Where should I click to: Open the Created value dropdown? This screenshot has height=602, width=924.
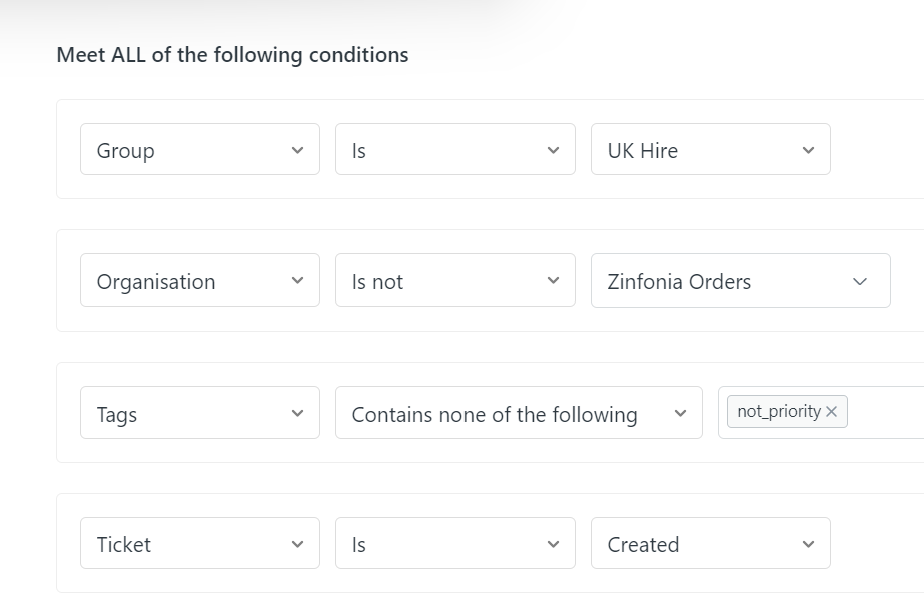pos(710,544)
